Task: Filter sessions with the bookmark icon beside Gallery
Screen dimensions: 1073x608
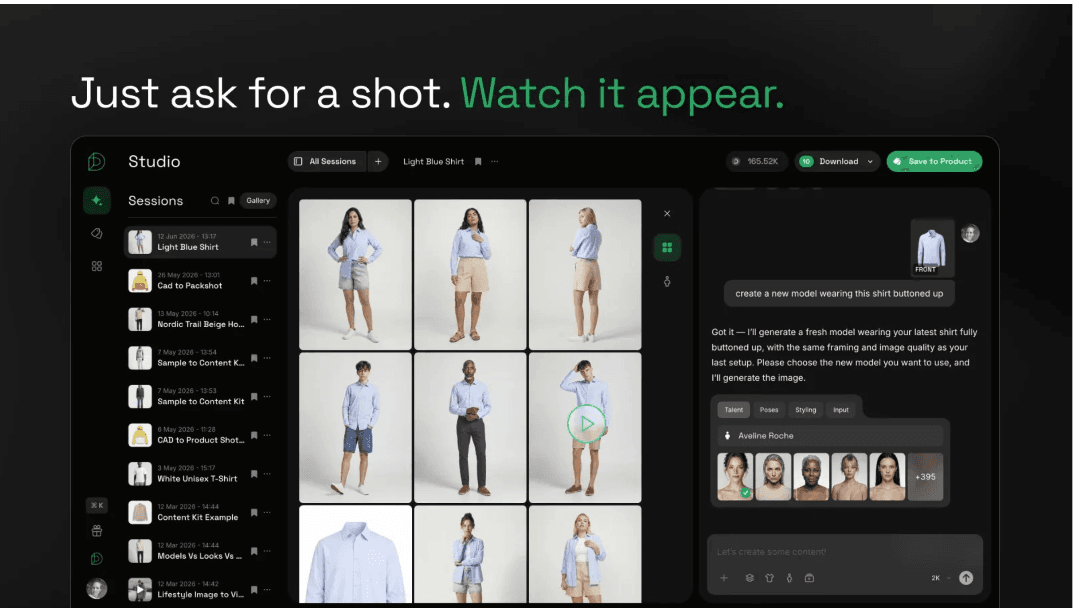Action: (231, 201)
